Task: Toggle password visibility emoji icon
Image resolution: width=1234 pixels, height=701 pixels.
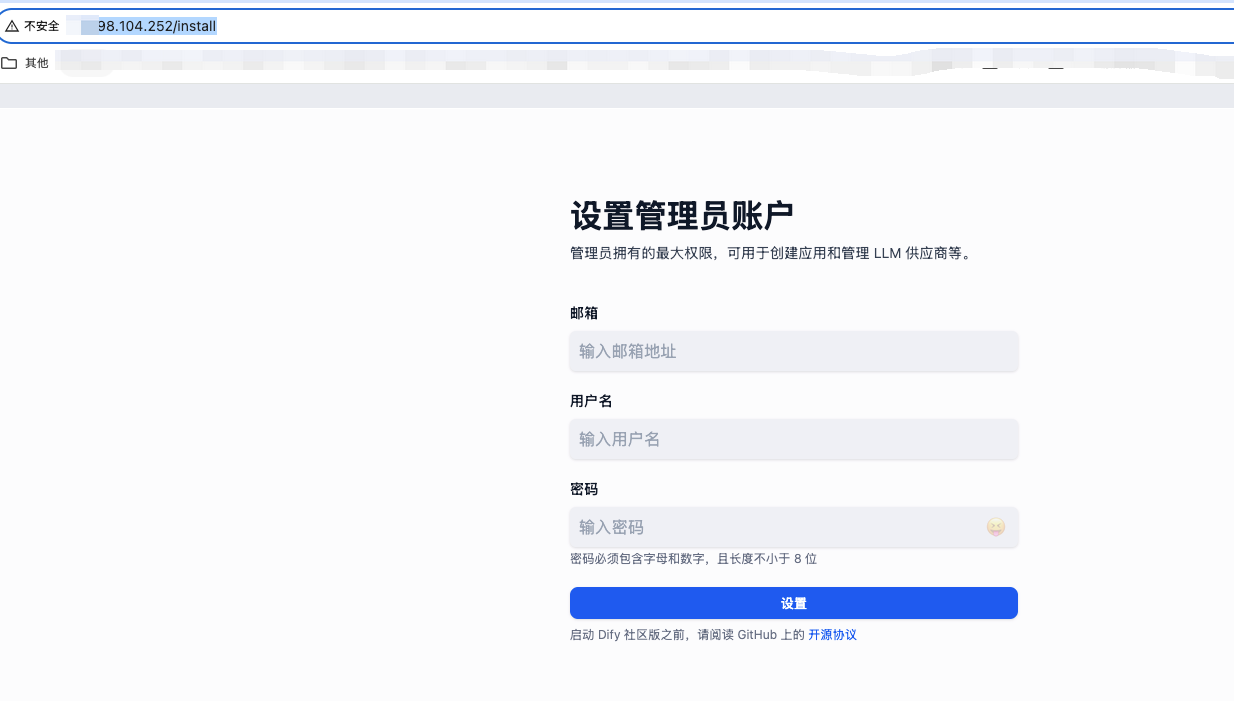Action: point(995,527)
